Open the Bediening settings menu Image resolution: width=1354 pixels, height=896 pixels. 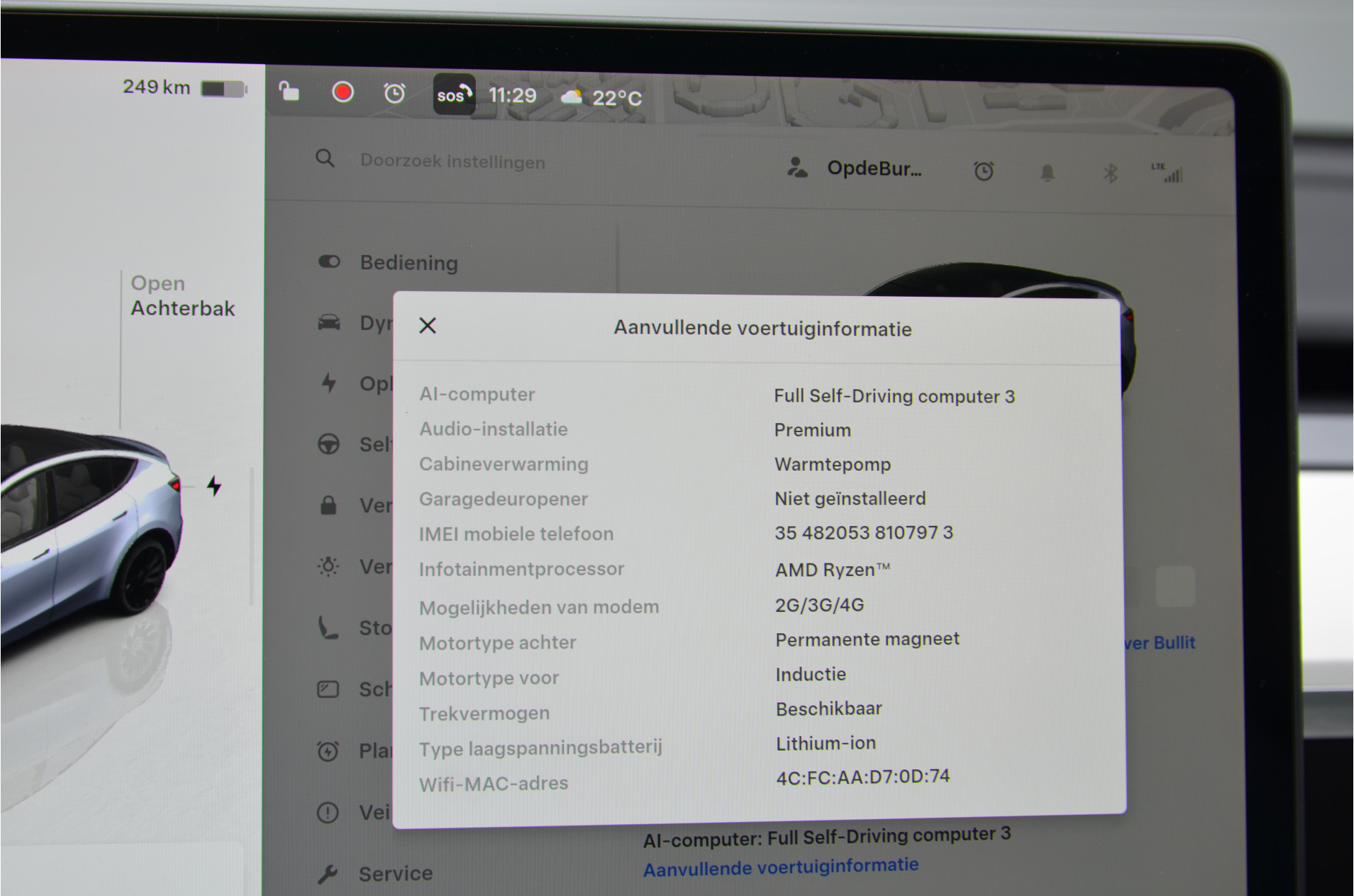(x=408, y=263)
